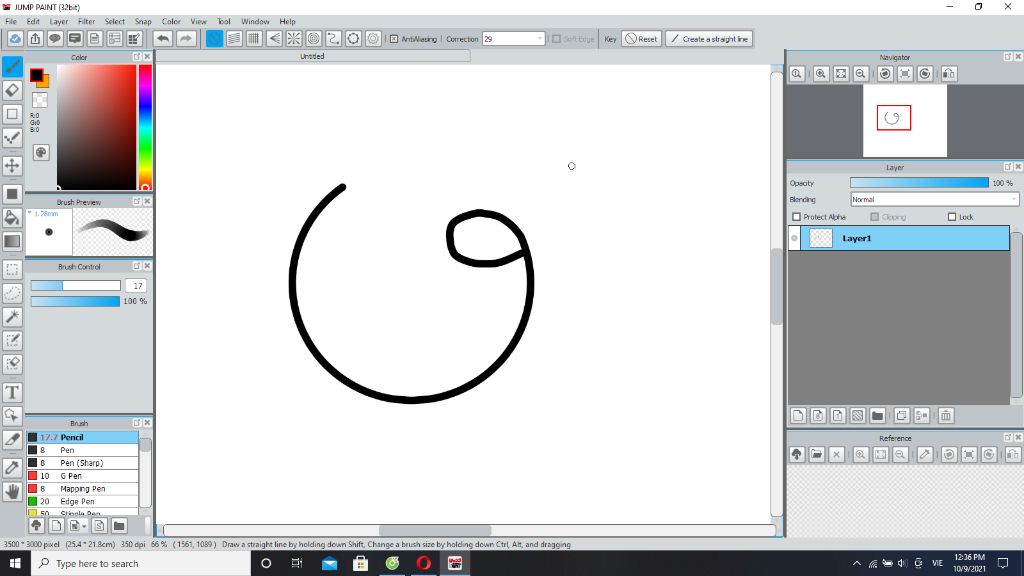
Task: Click the new folder icon in Layer panel
Action: pyautogui.click(x=878, y=415)
